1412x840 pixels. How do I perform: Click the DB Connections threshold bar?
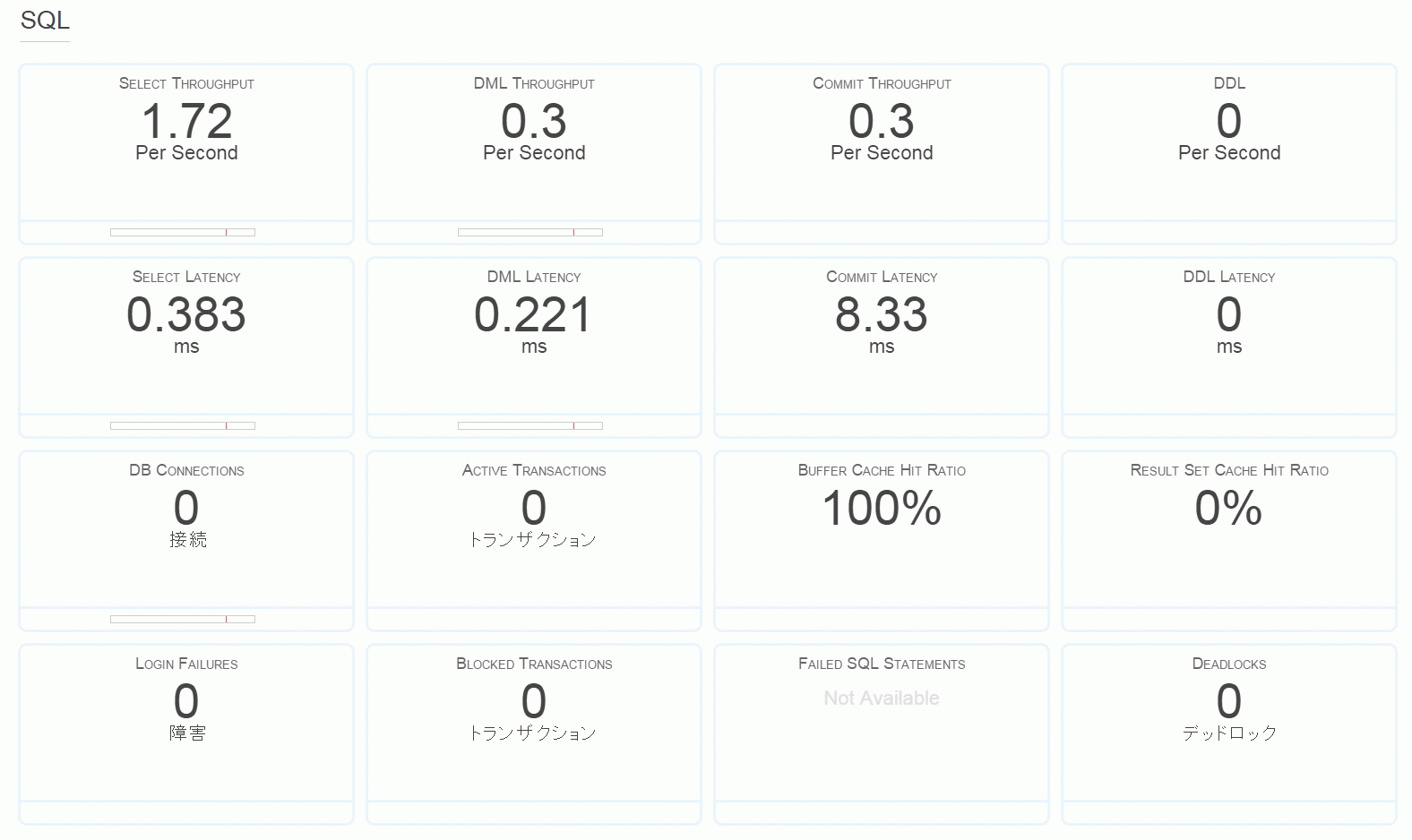pos(183,619)
